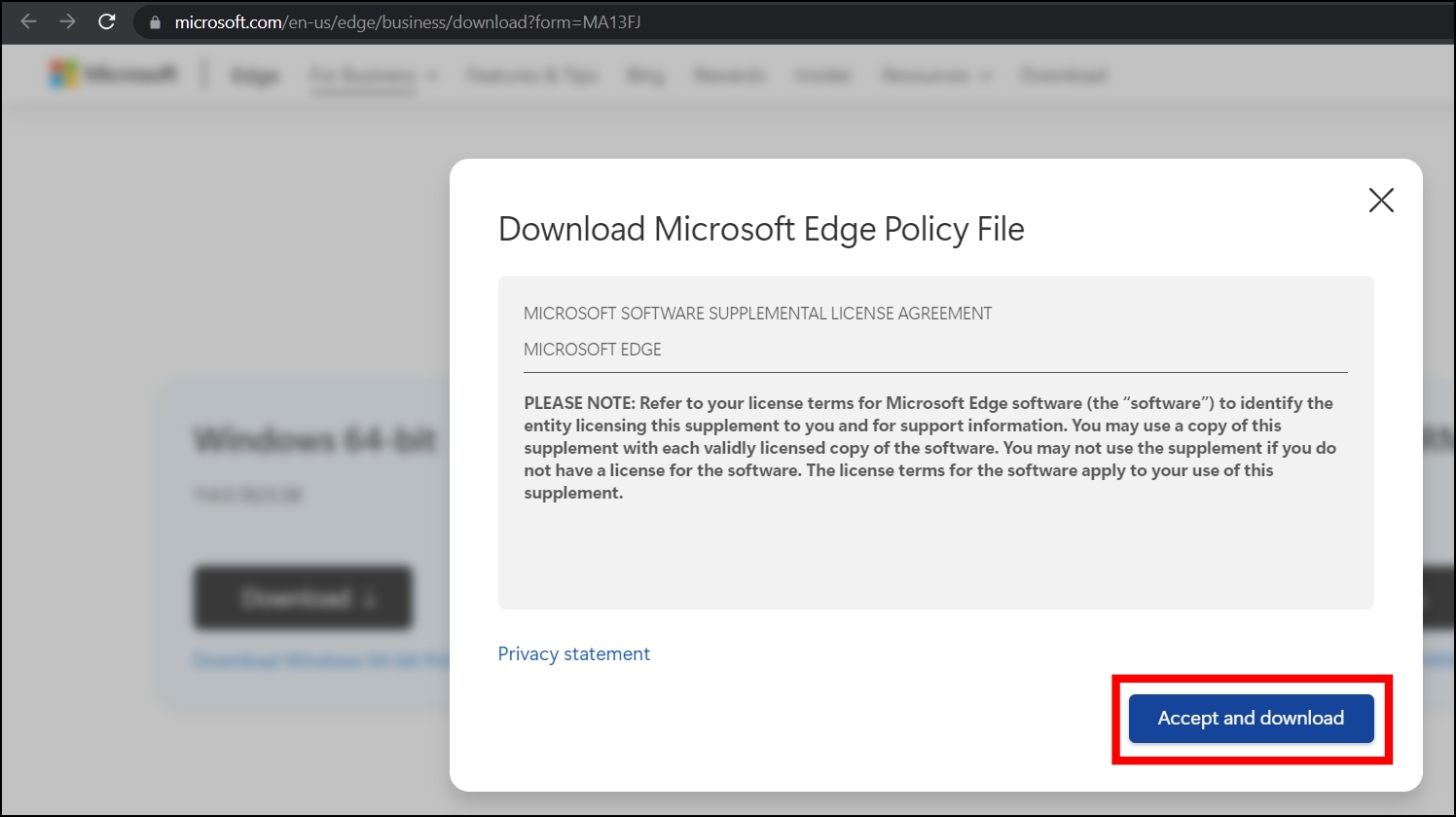1456x817 pixels.
Task: Expand the blurred For Business menu
Action: click(374, 76)
